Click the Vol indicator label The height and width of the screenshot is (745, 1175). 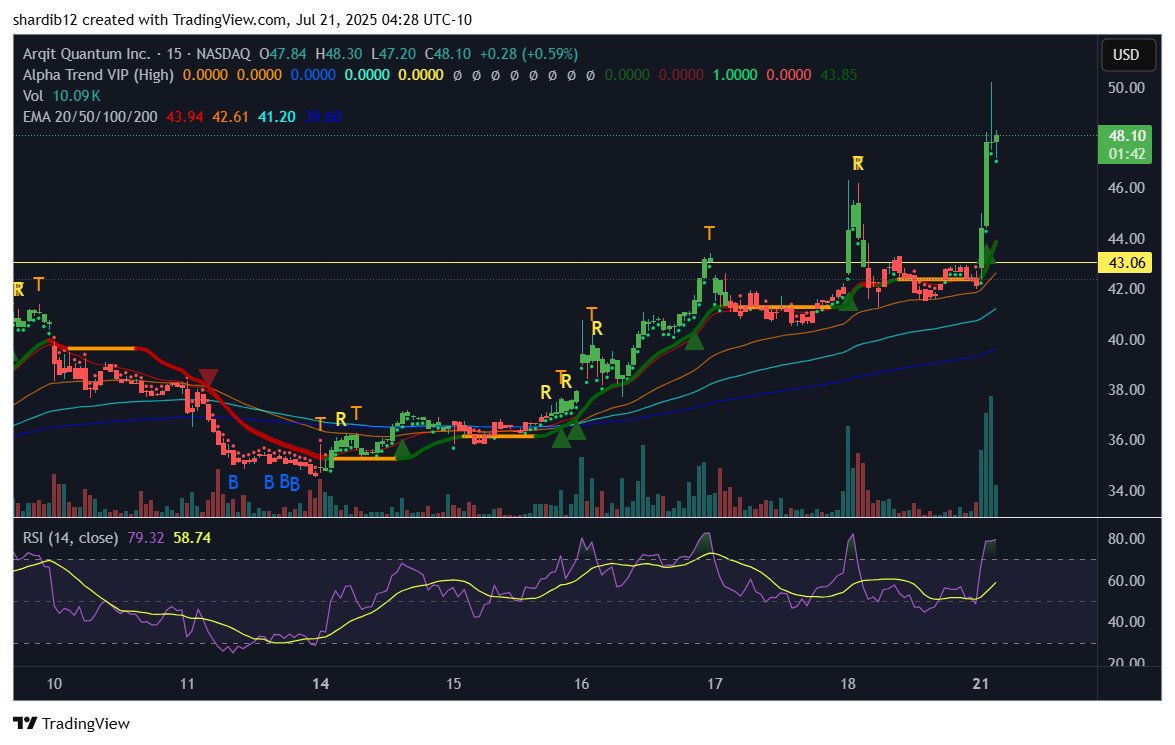(x=33, y=96)
